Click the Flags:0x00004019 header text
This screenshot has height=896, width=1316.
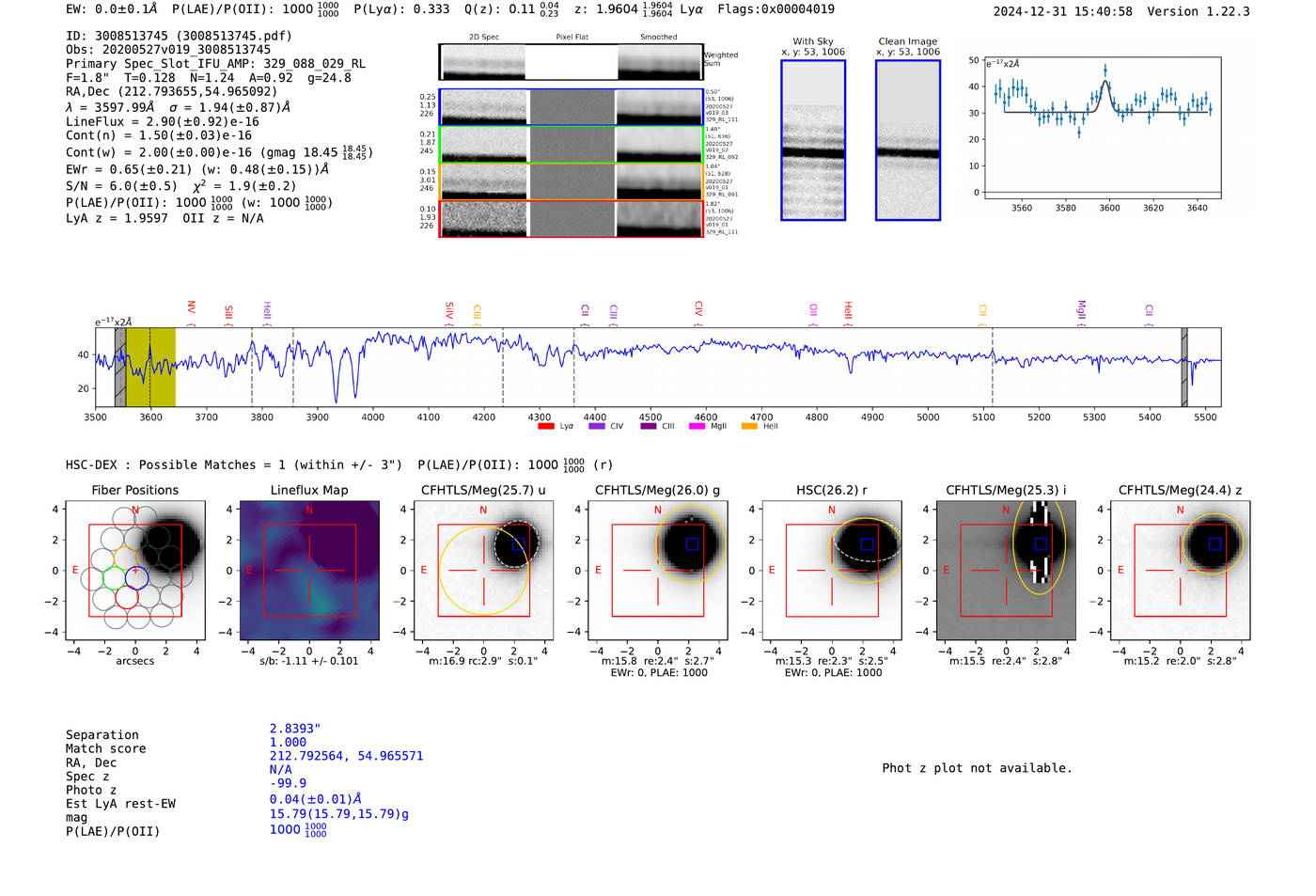[x=775, y=9]
